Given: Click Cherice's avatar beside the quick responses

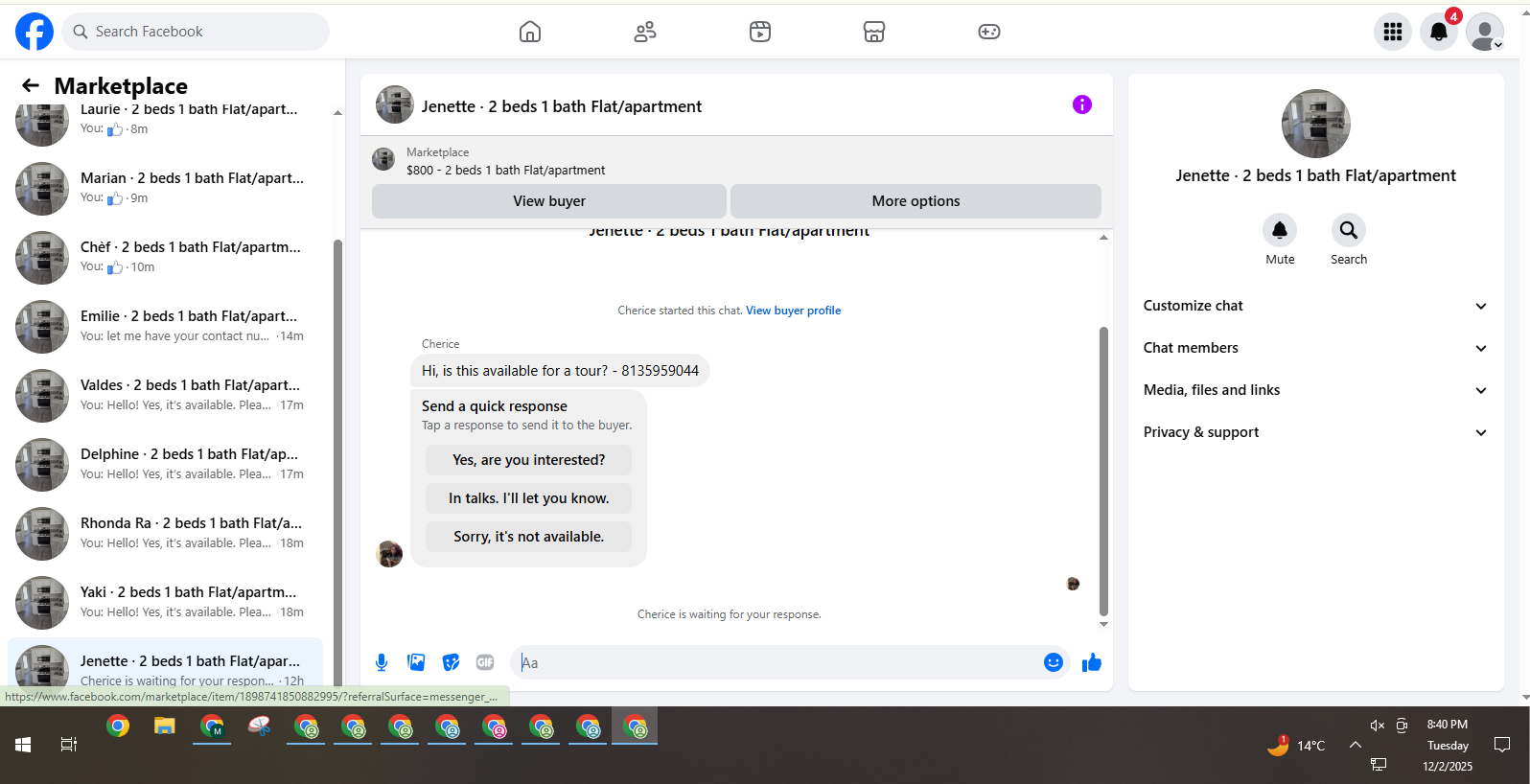Looking at the screenshot, I should 389,554.
